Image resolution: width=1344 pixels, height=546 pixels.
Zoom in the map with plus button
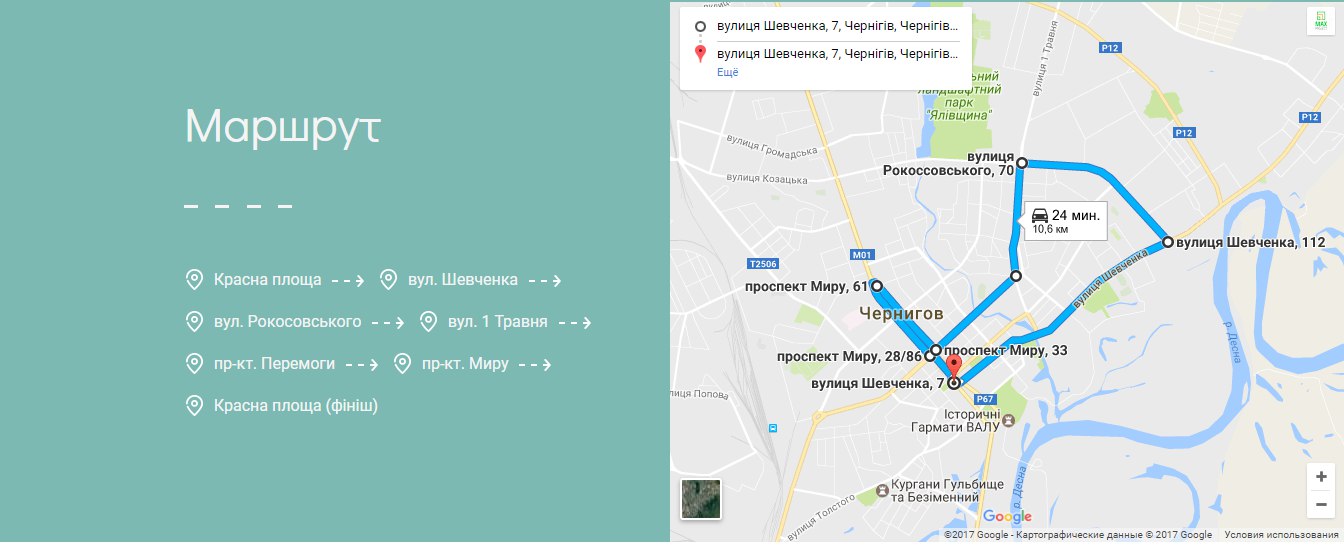pyautogui.click(x=1321, y=477)
